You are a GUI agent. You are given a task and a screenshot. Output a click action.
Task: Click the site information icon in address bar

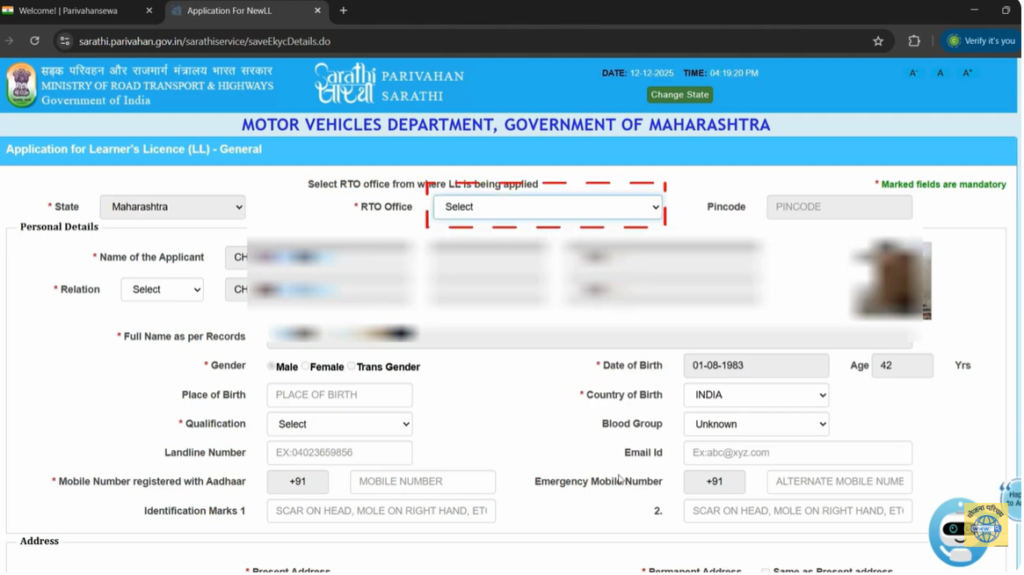click(65, 41)
